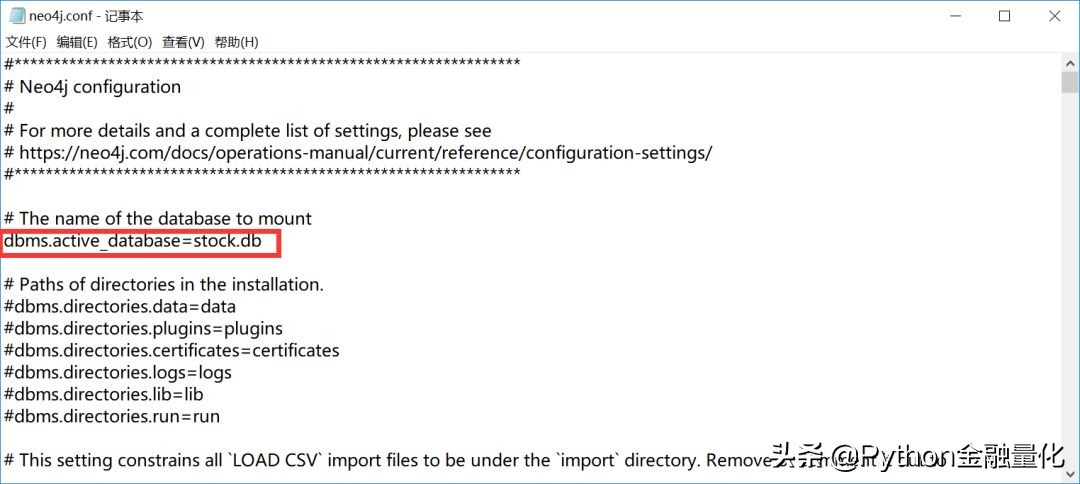Place cursor in dbms.active_database=stock.db line
1080x484 pixels.
132,241
